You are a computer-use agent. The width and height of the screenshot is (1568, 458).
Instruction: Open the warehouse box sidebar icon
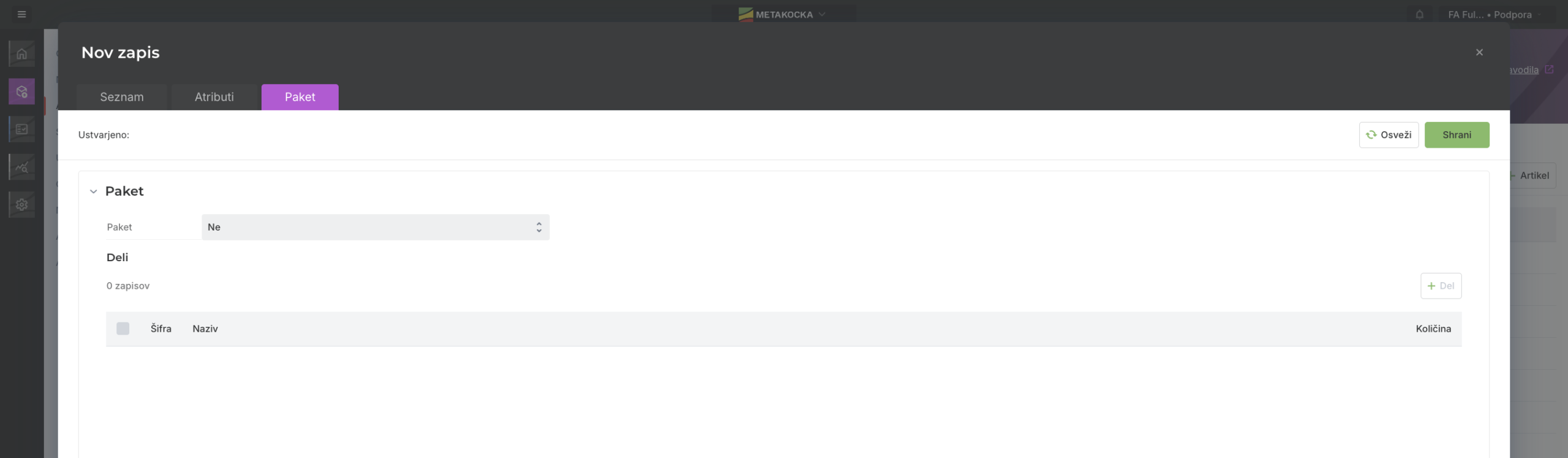click(21, 91)
